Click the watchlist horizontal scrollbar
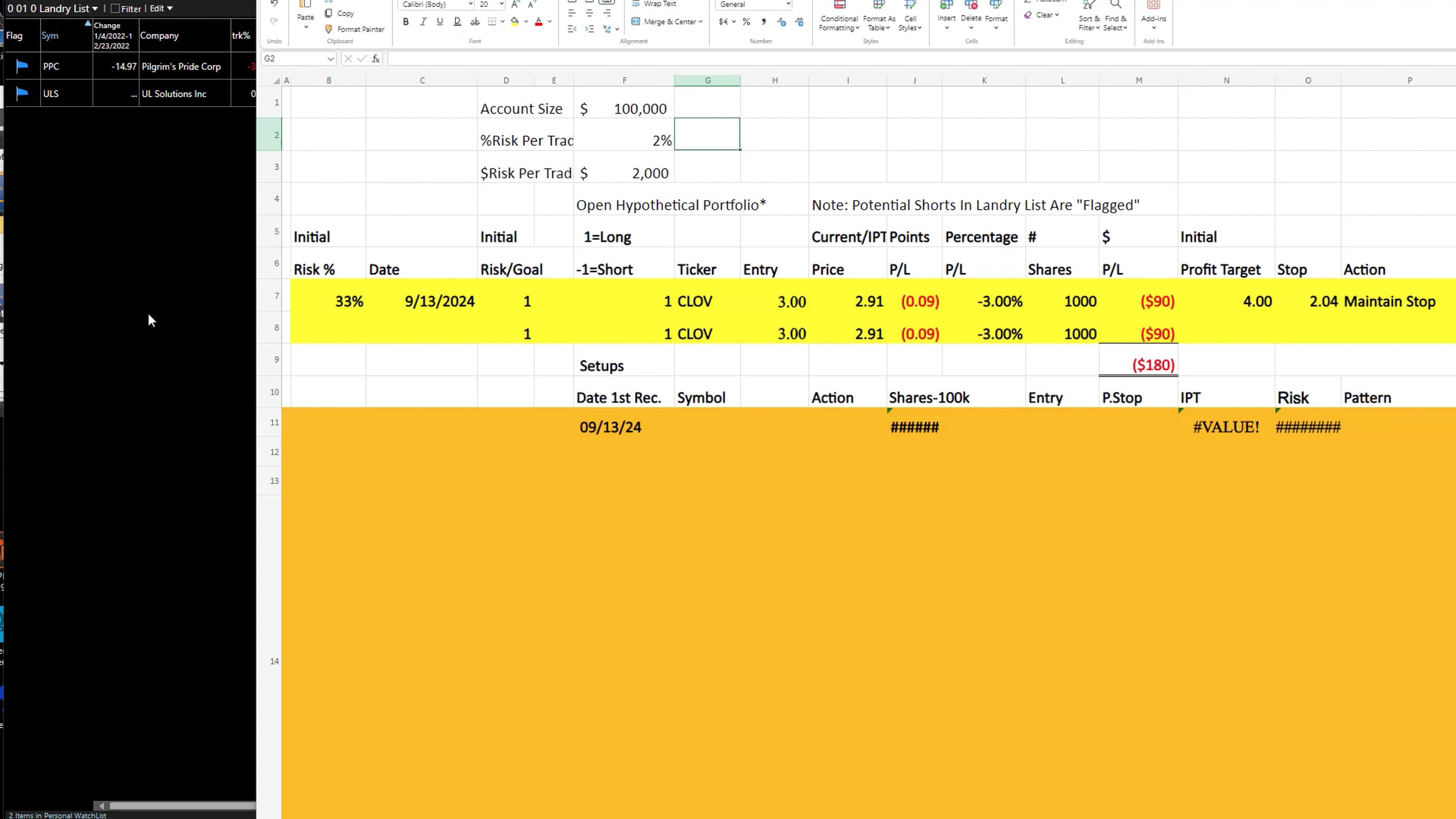The height and width of the screenshot is (819, 1456). [x=182, y=806]
